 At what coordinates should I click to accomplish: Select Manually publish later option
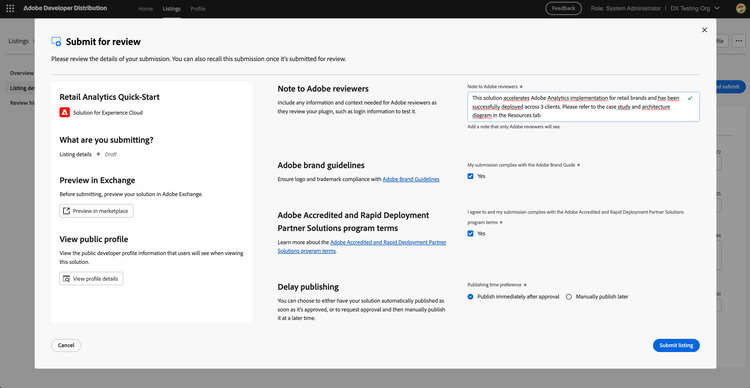point(569,297)
